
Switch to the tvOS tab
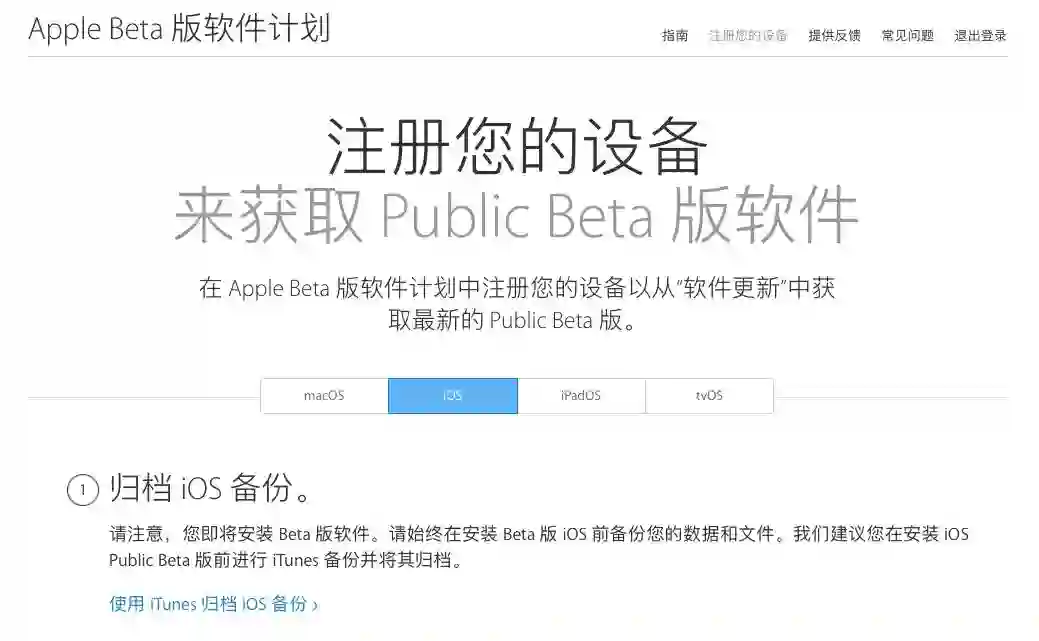tap(709, 396)
